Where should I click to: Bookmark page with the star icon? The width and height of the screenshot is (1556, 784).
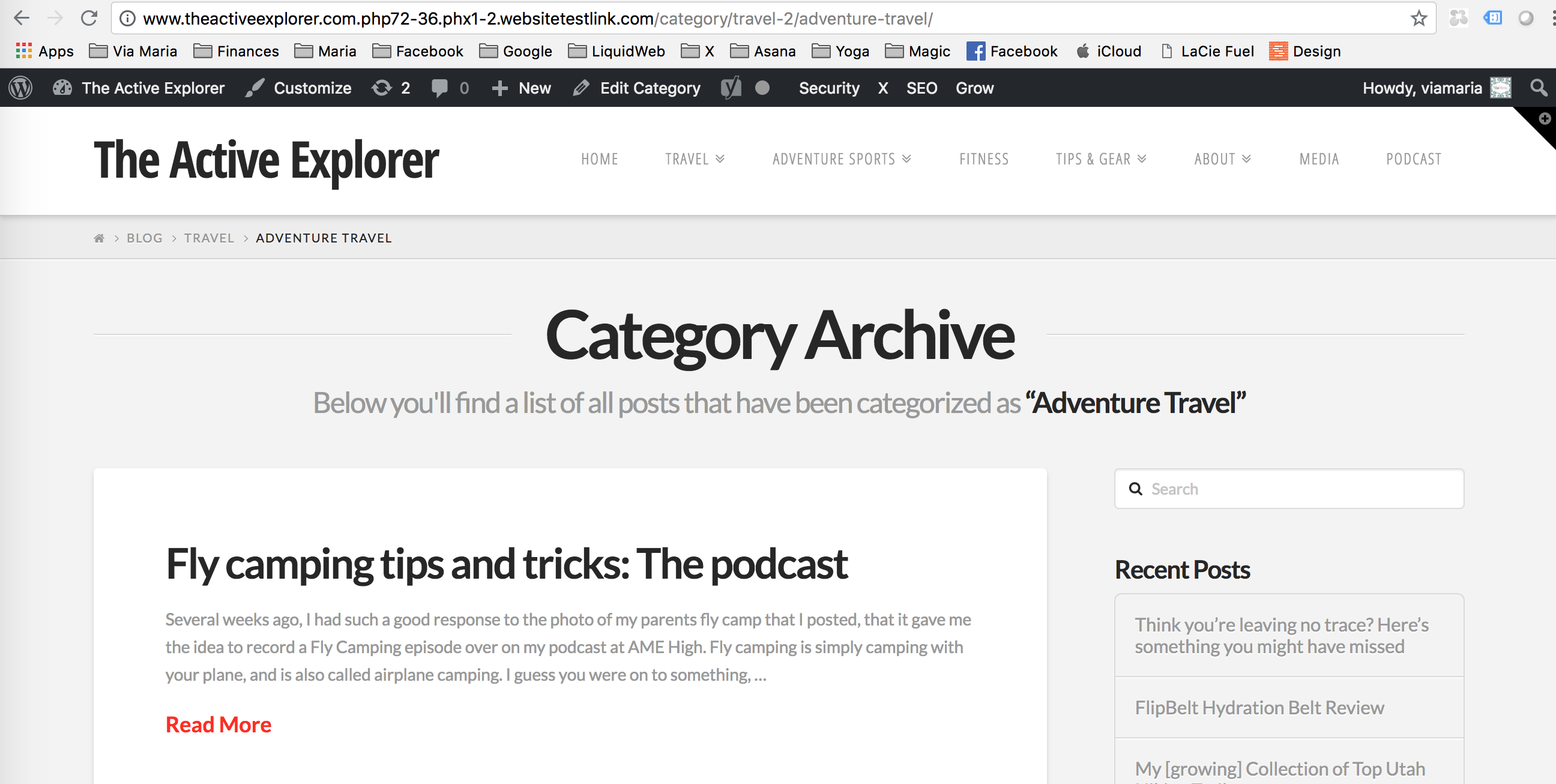click(x=1419, y=19)
